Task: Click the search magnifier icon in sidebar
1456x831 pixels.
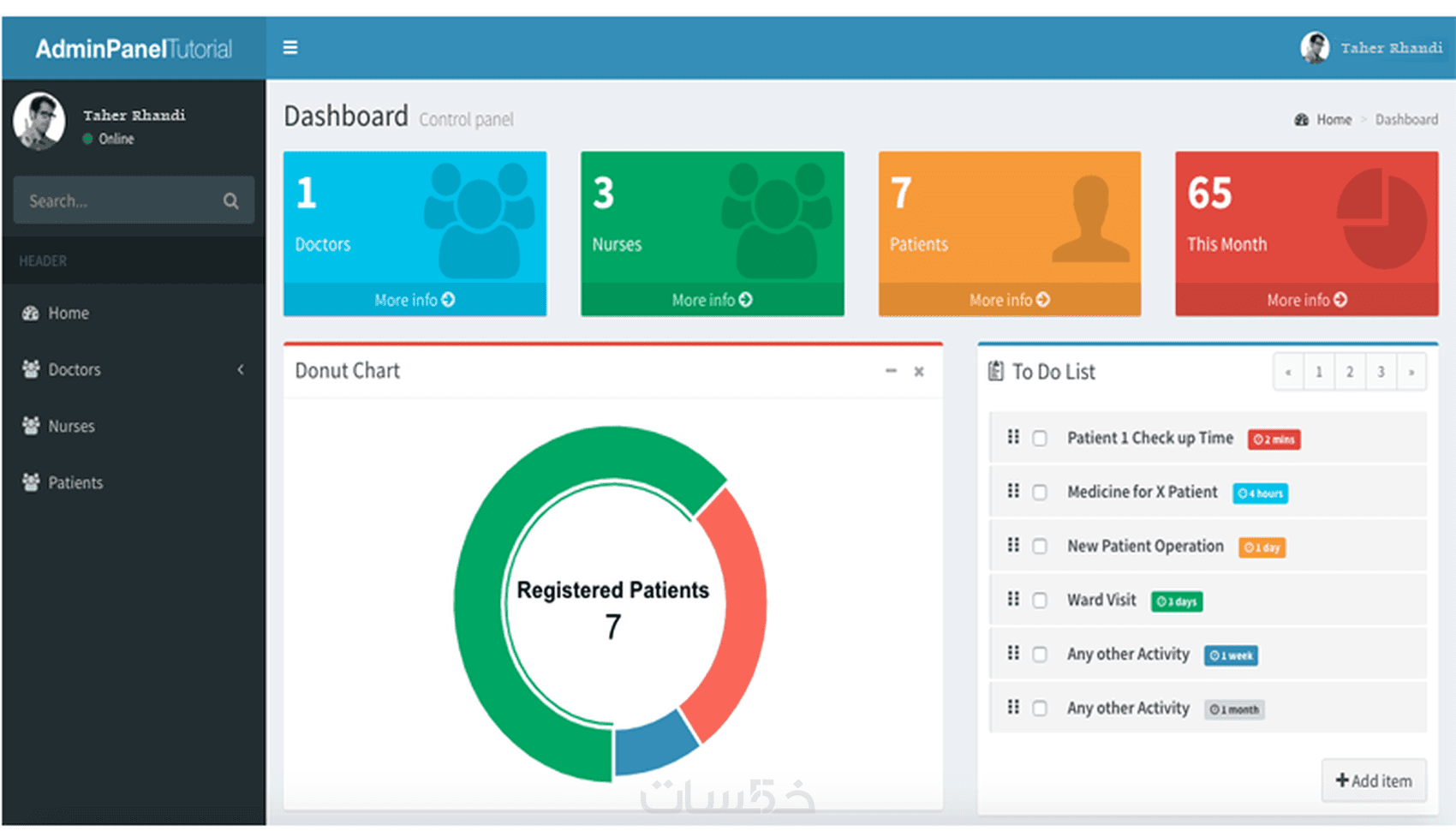Action: click(x=230, y=200)
